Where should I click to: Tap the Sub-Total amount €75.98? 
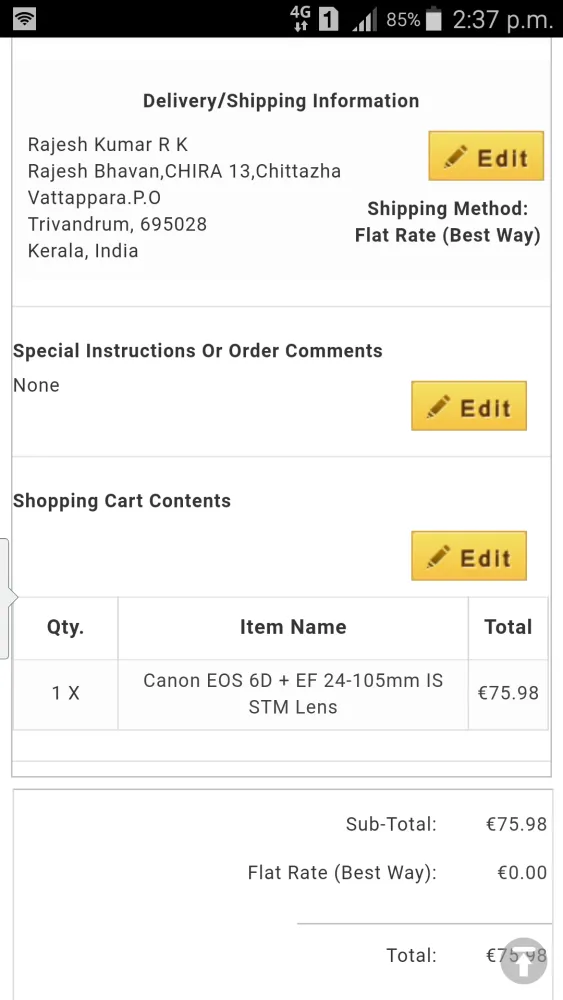pos(516,824)
